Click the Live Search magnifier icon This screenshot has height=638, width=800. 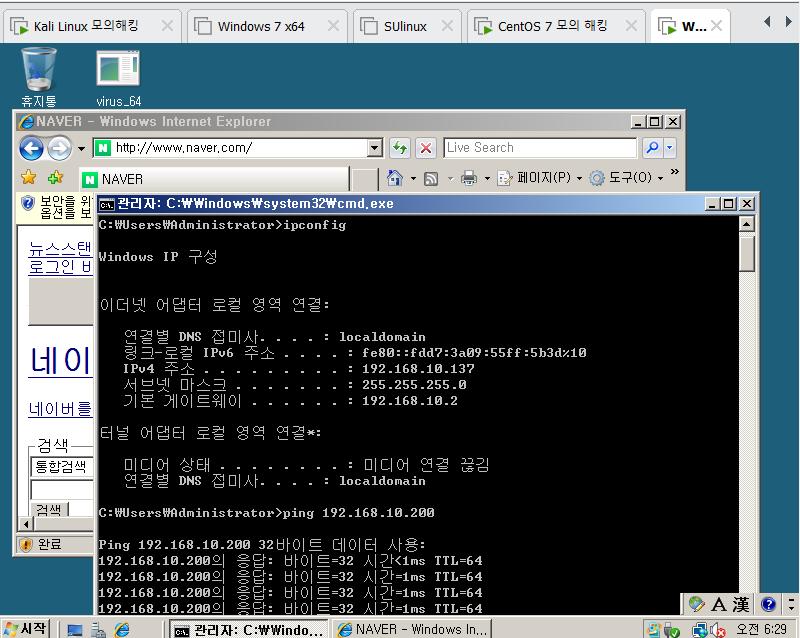click(x=652, y=148)
